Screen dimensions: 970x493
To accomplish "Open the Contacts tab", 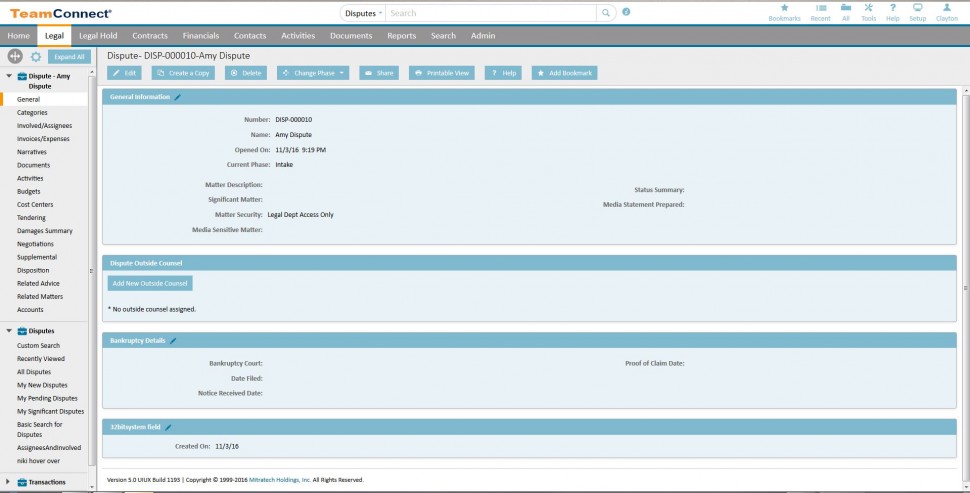I will 250,36.
